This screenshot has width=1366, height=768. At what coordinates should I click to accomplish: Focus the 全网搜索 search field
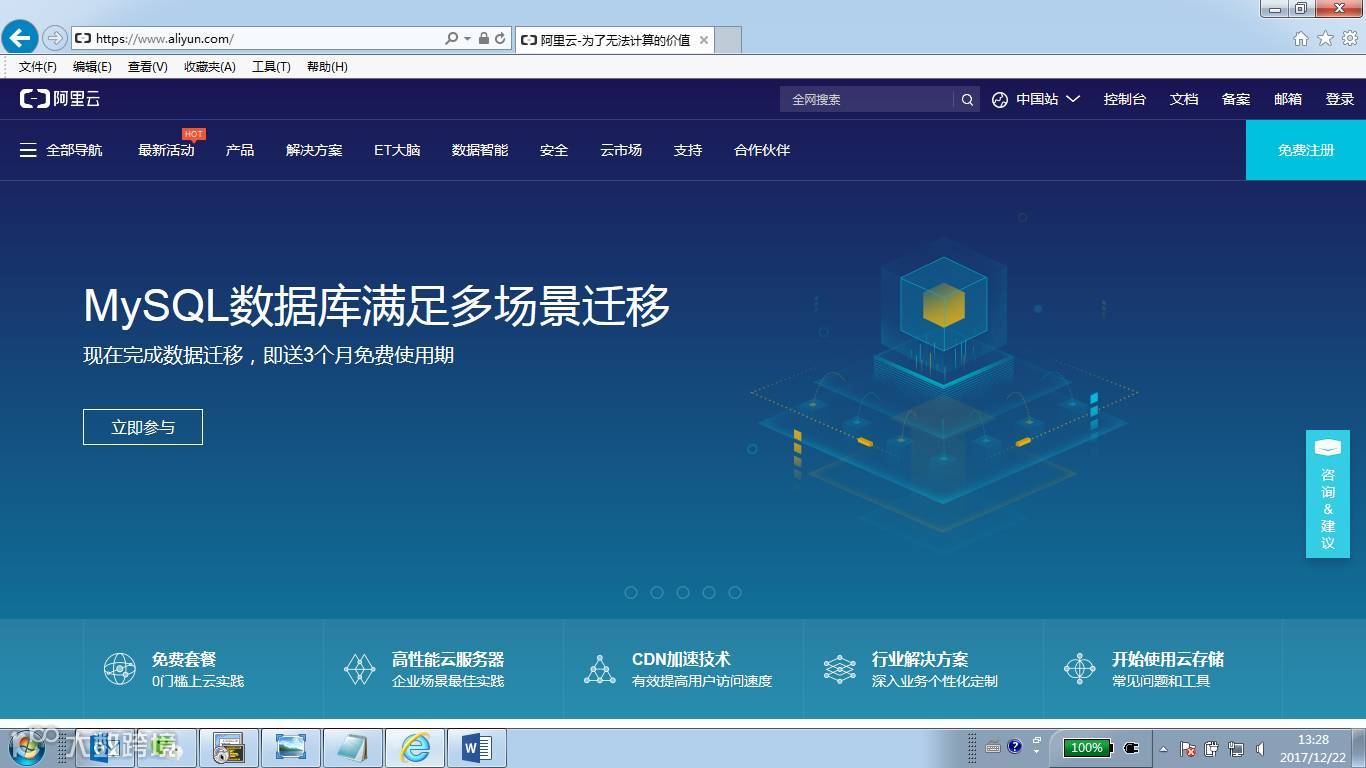[867, 99]
